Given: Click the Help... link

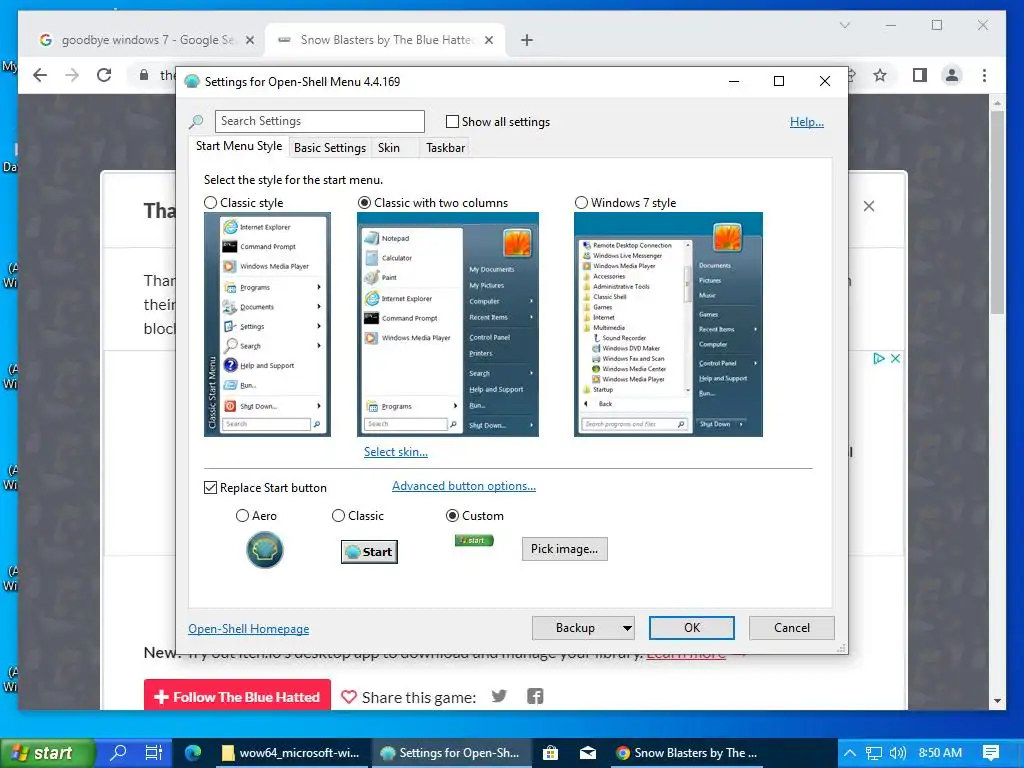Looking at the screenshot, I should pyautogui.click(x=807, y=121).
